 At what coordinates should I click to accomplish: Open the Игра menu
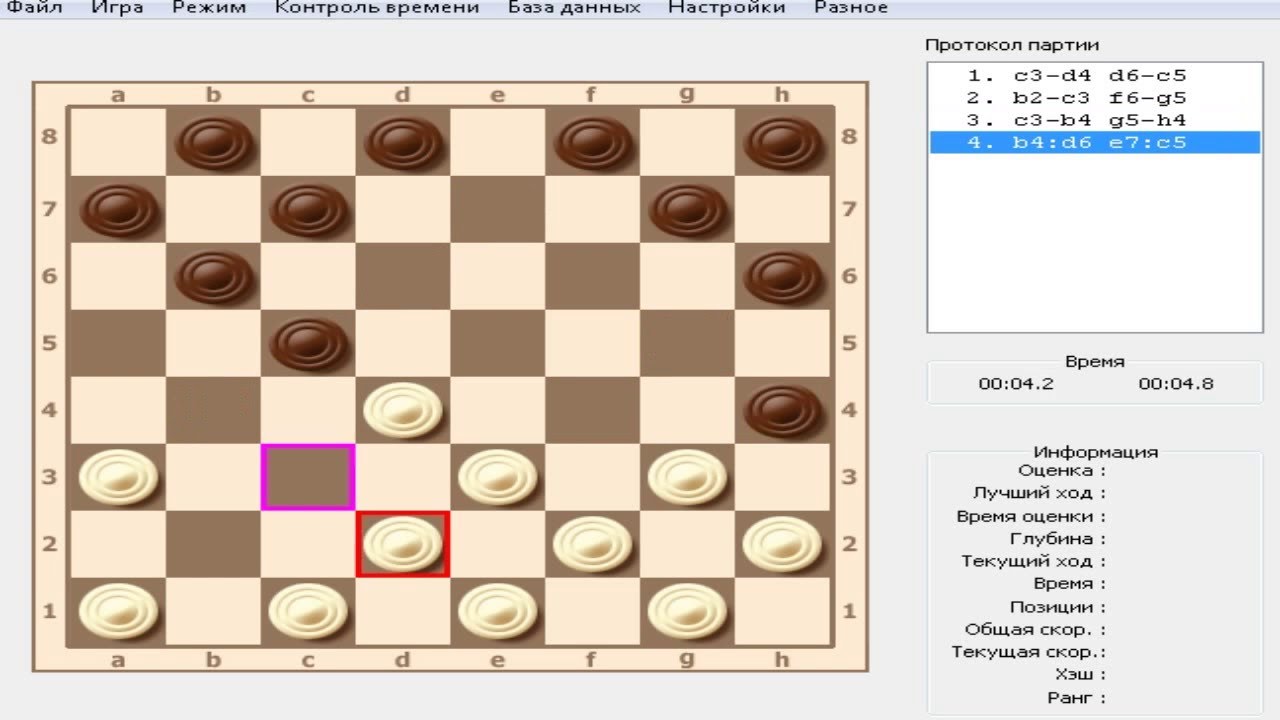[x=117, y=8]
